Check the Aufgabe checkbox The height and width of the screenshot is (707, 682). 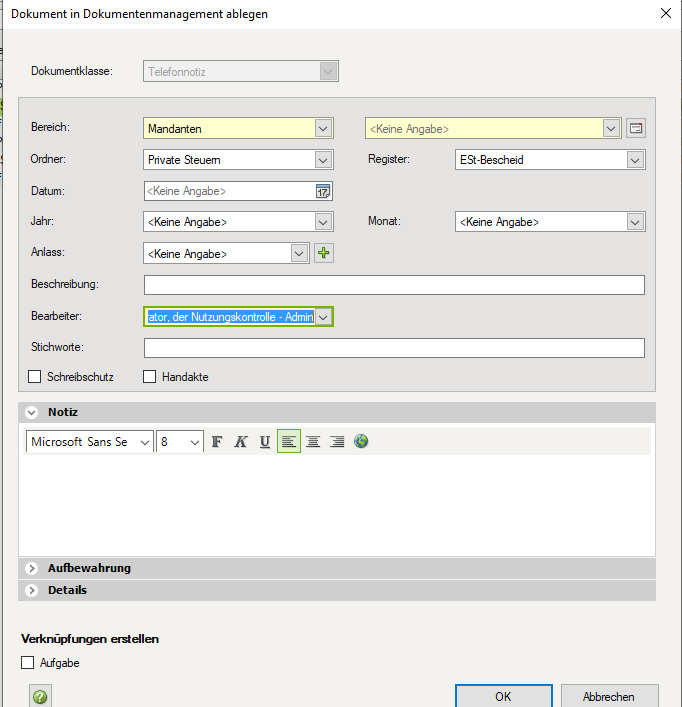[28, 663]
